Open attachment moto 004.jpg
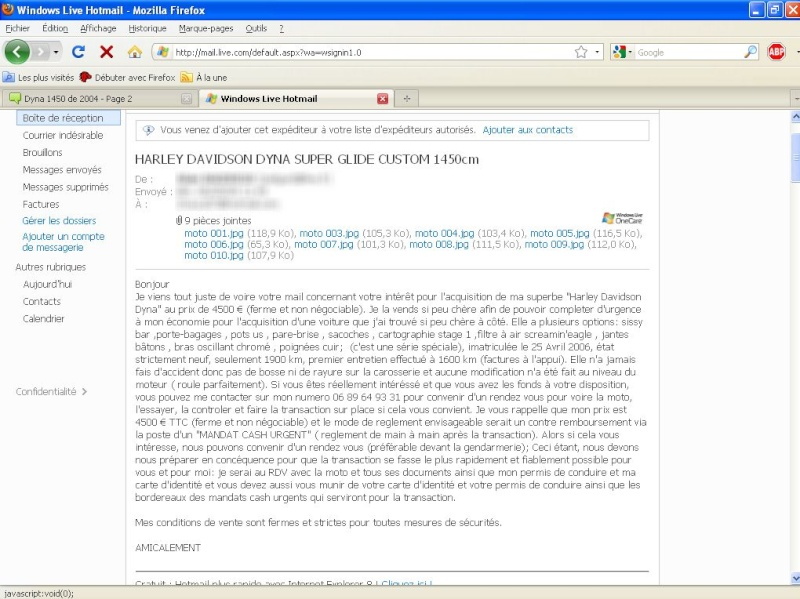 point(444,233)
